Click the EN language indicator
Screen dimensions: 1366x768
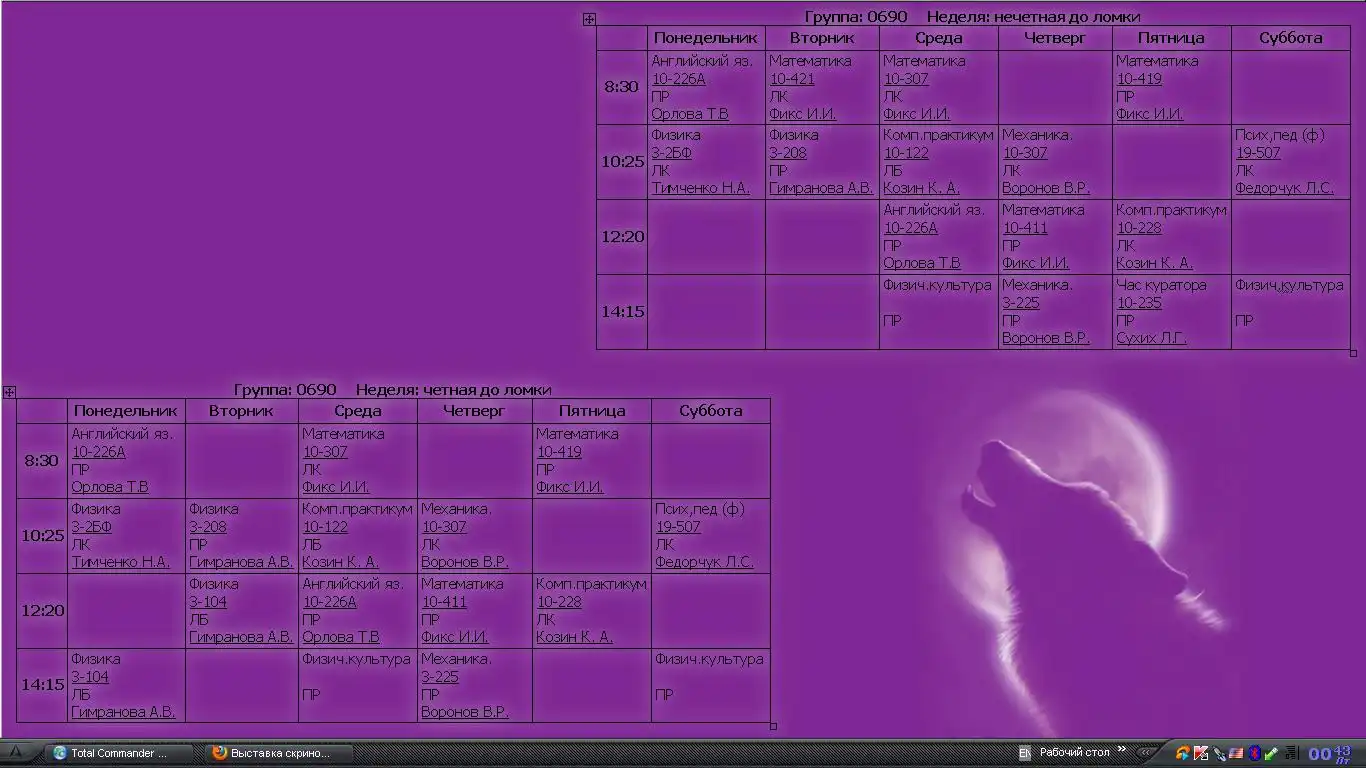coord(1025,753)
